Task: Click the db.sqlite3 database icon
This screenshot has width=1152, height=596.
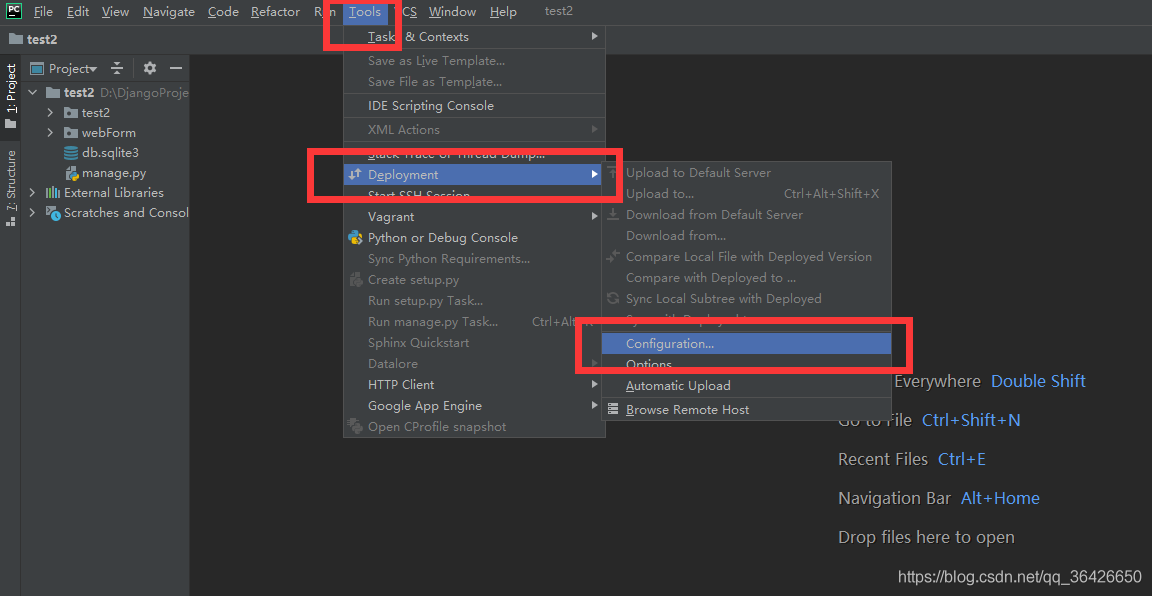Action: (x=71, y=153)
